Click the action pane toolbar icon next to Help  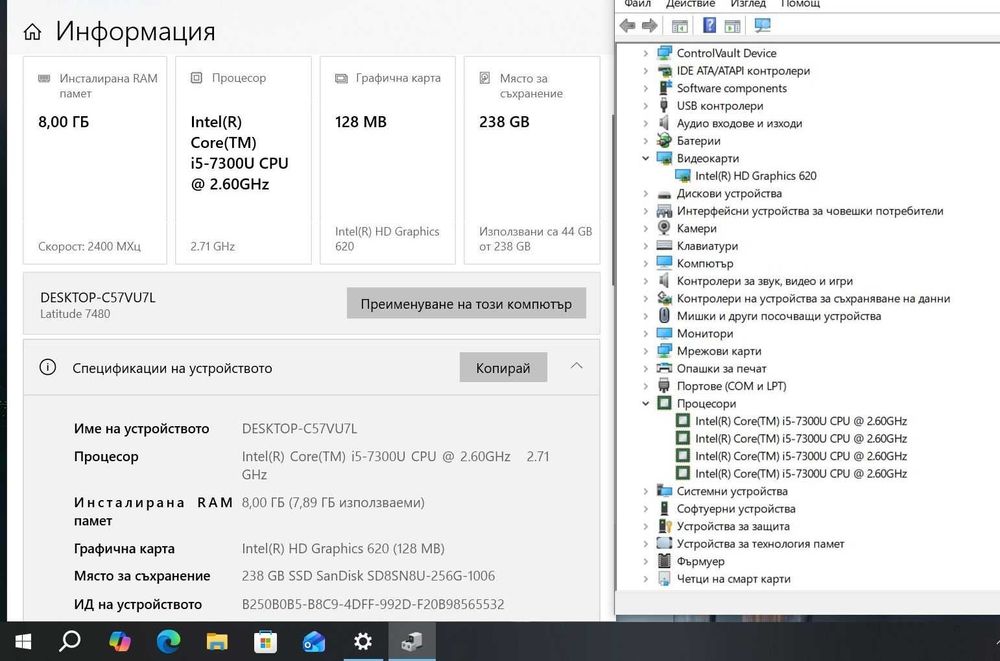coord(733,26)
